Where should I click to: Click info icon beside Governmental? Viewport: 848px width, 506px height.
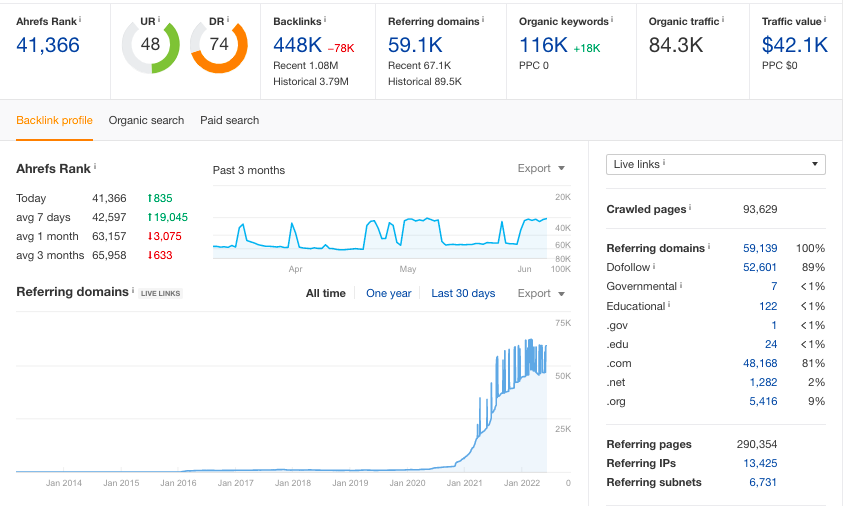681,285
